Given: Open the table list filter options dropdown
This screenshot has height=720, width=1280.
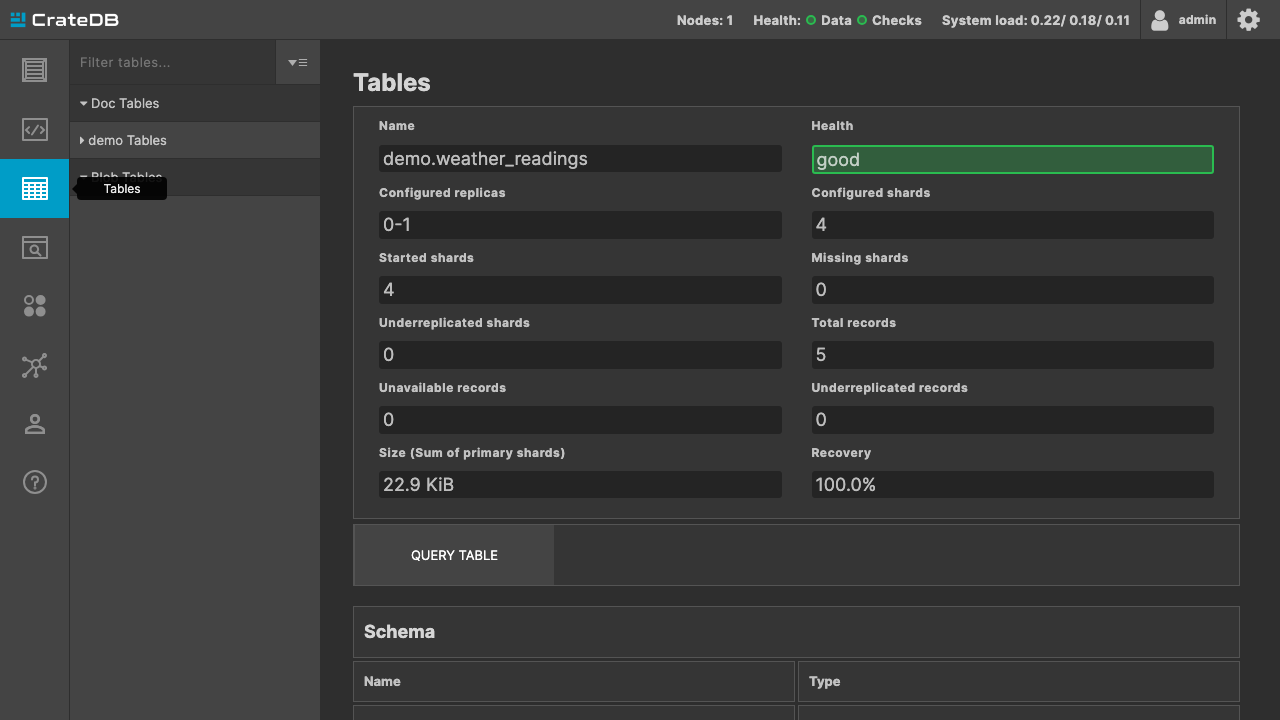Looking at the screenshot, I should (298, 62).
